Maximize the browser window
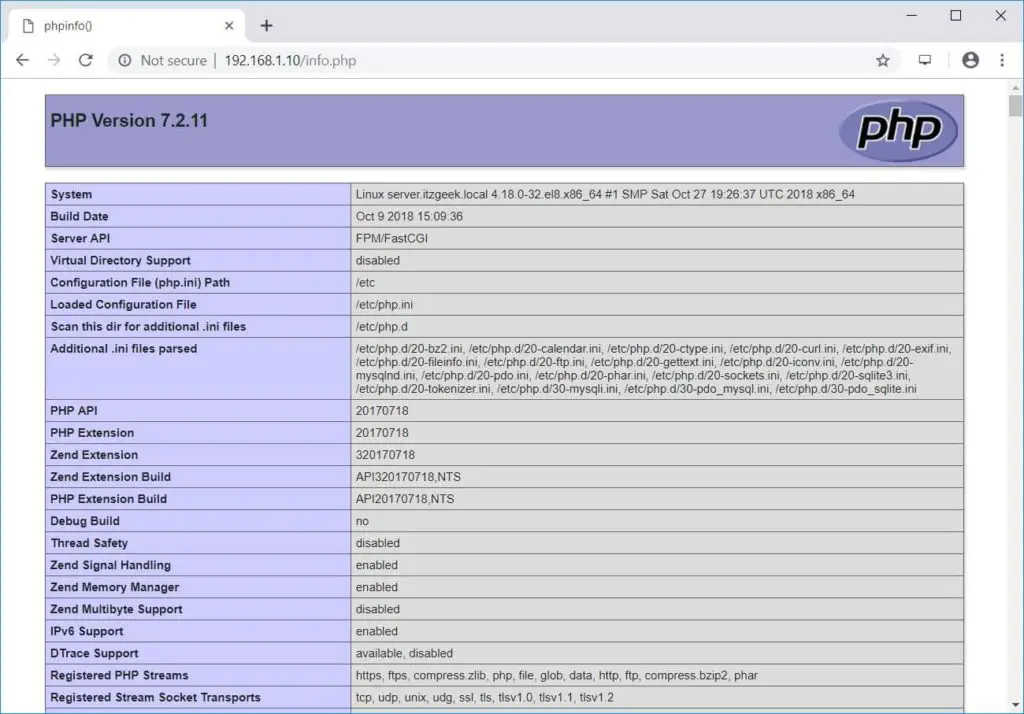The height and width of the screenshot is (714, 1024). [955, 15]
